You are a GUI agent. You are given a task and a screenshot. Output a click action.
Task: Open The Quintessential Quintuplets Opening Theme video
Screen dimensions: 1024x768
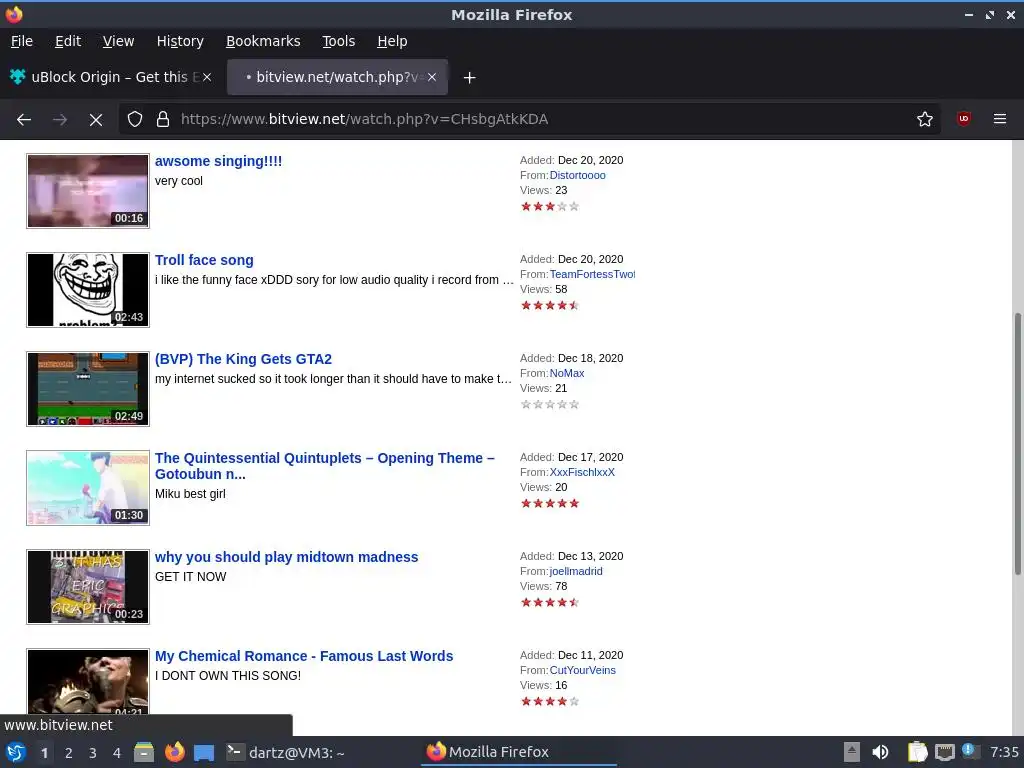point(325,466)
